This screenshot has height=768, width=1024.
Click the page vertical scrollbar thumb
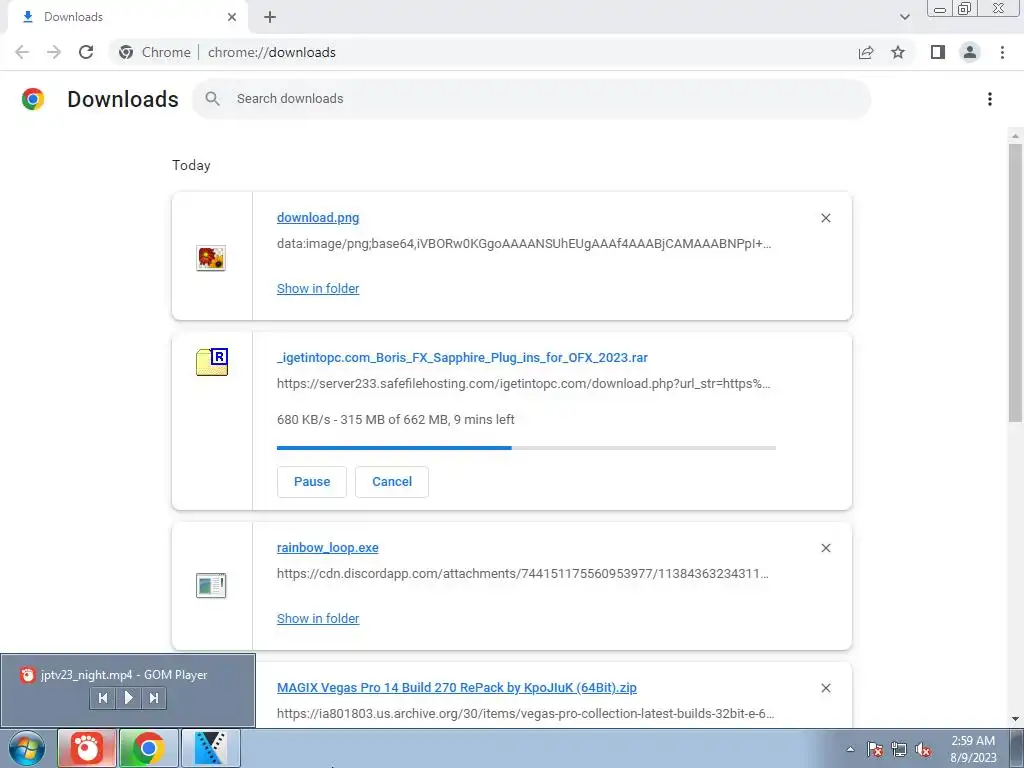pos(1015,283)
